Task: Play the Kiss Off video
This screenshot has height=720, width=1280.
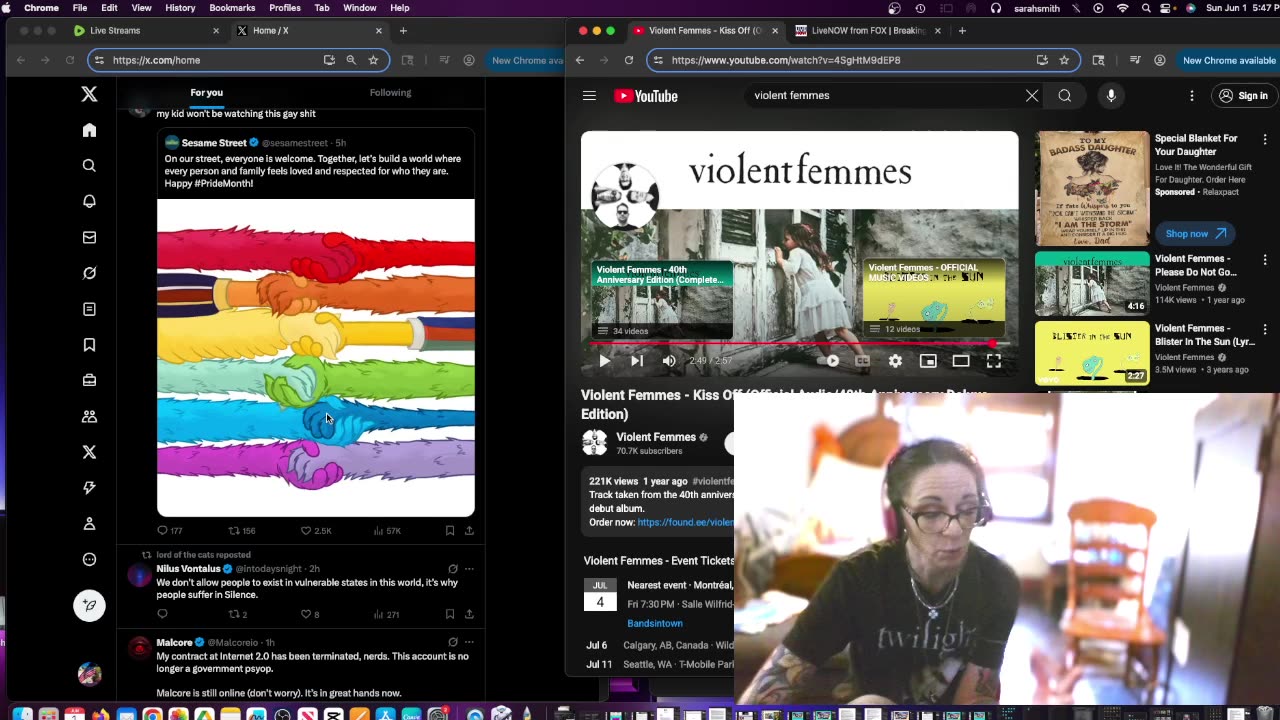Action: [604, 361]
